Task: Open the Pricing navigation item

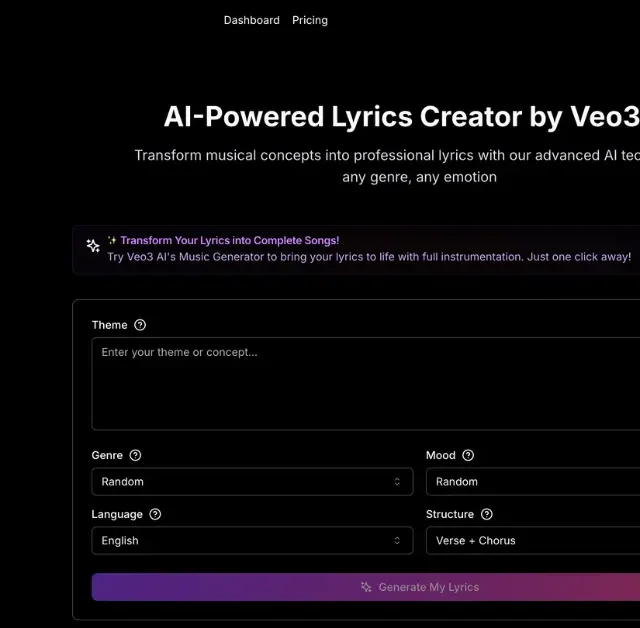Action: (310, 20)
